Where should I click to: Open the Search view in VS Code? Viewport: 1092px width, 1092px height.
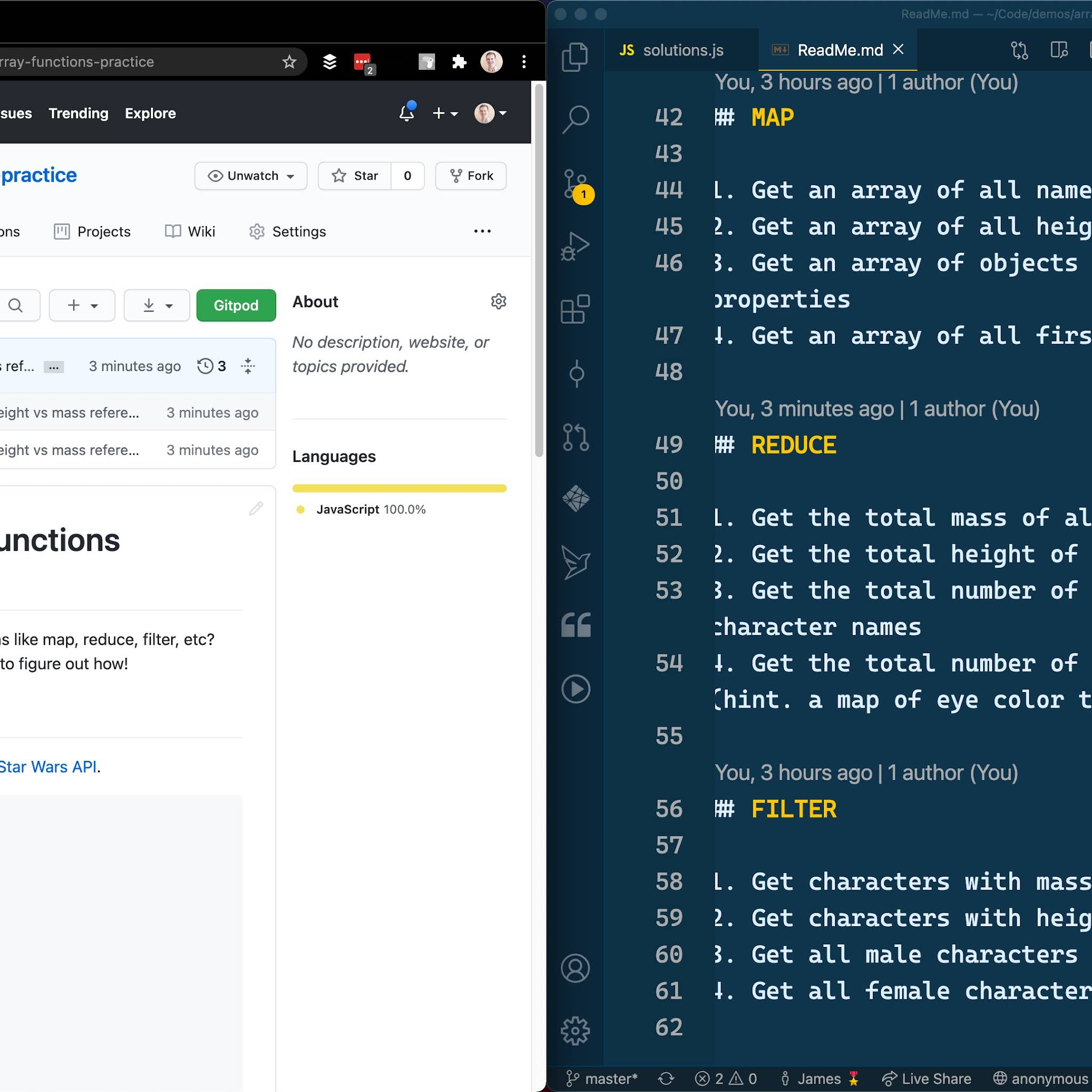click(x=575, y=119)
